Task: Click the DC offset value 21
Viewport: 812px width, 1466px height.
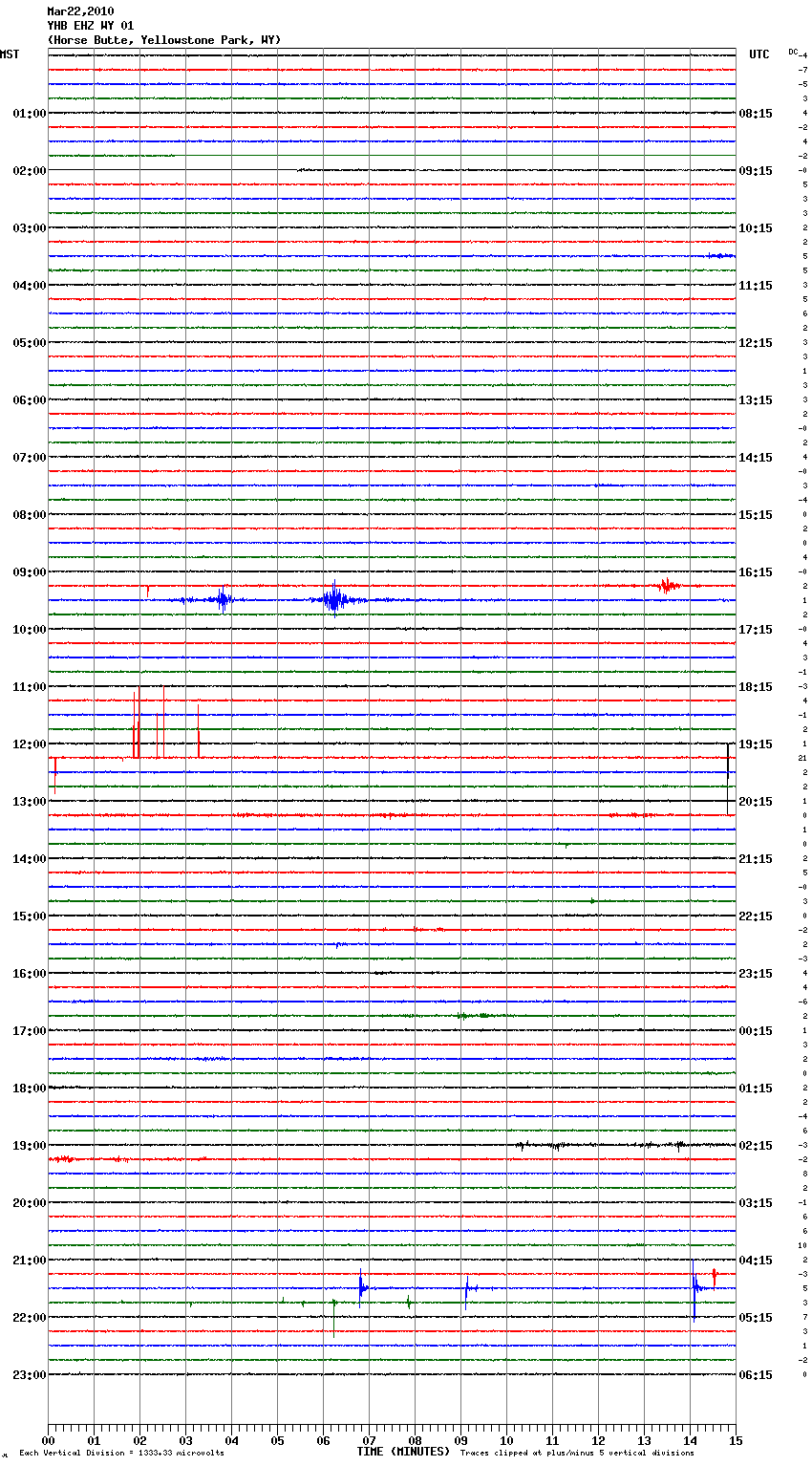Action: pos(803,758)
